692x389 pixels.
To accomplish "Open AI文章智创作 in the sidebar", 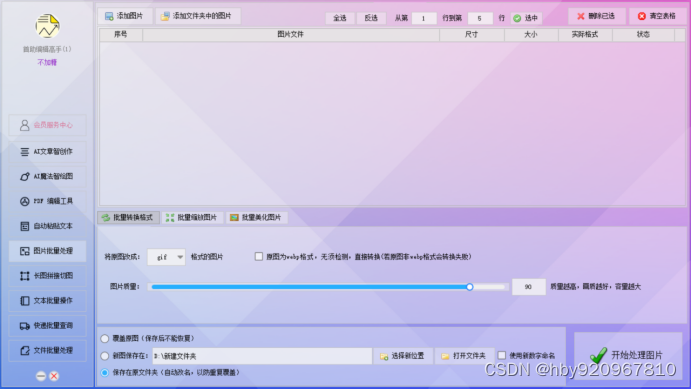I will (x=47, y=152).
